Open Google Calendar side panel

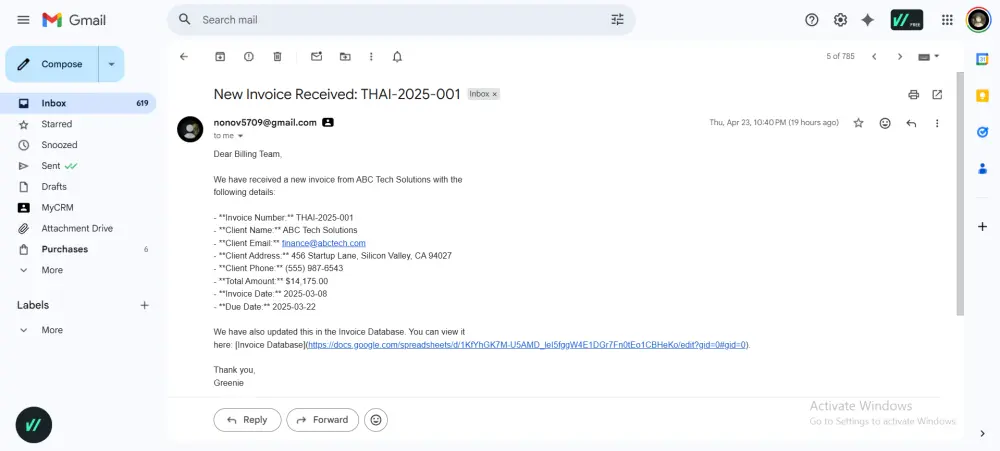[x=982, y=59]
